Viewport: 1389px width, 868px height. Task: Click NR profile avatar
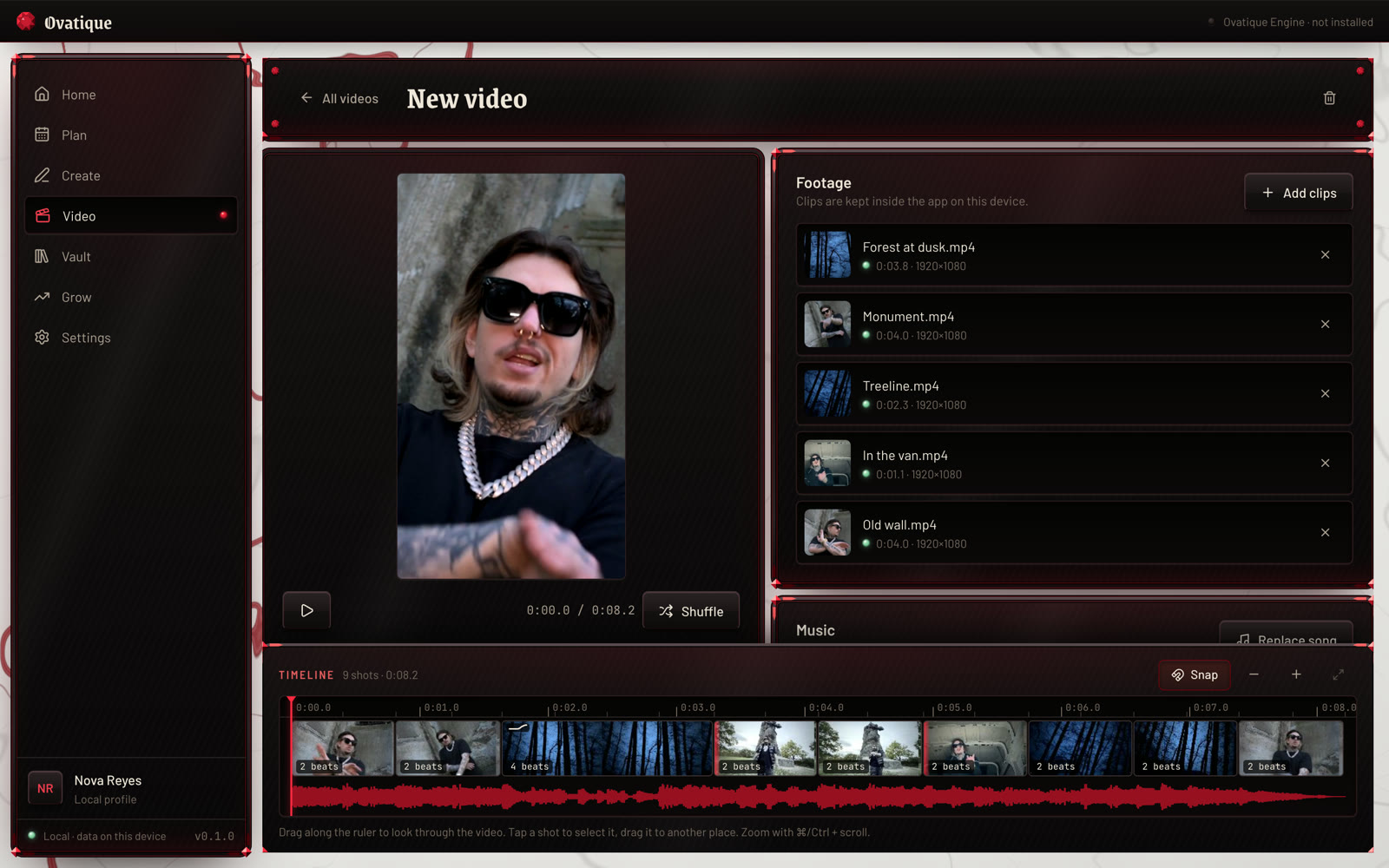click(45, 789)
